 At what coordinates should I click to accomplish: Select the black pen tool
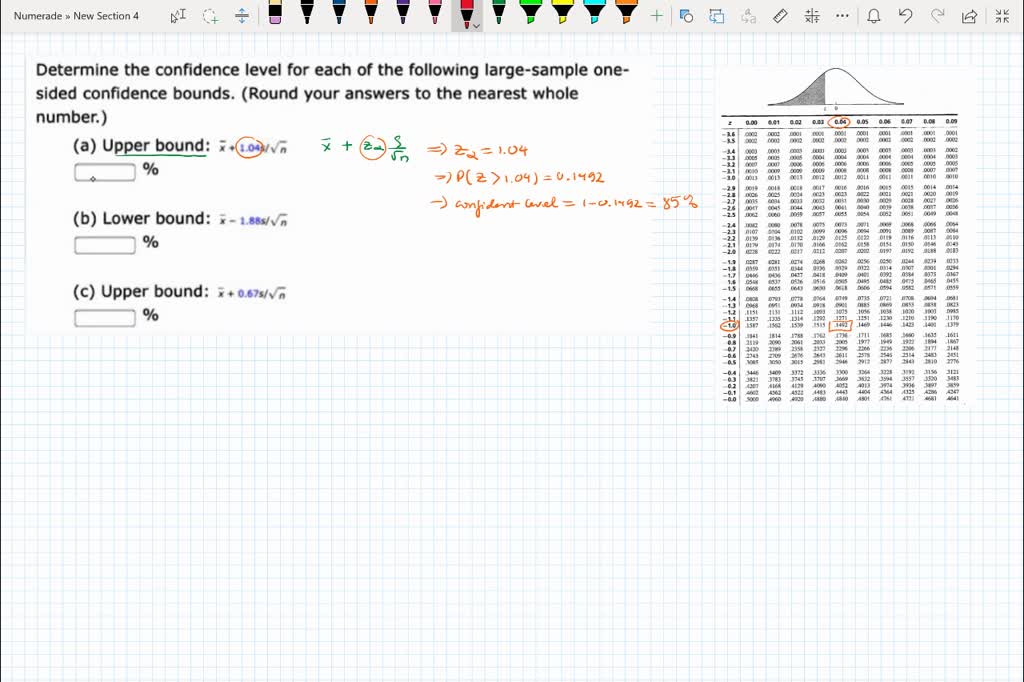(x=305, y=14)
